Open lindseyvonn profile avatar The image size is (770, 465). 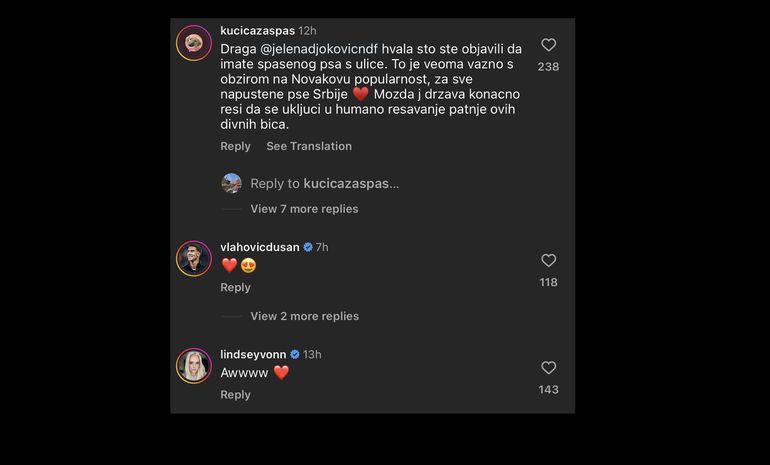tap(194, 366)
